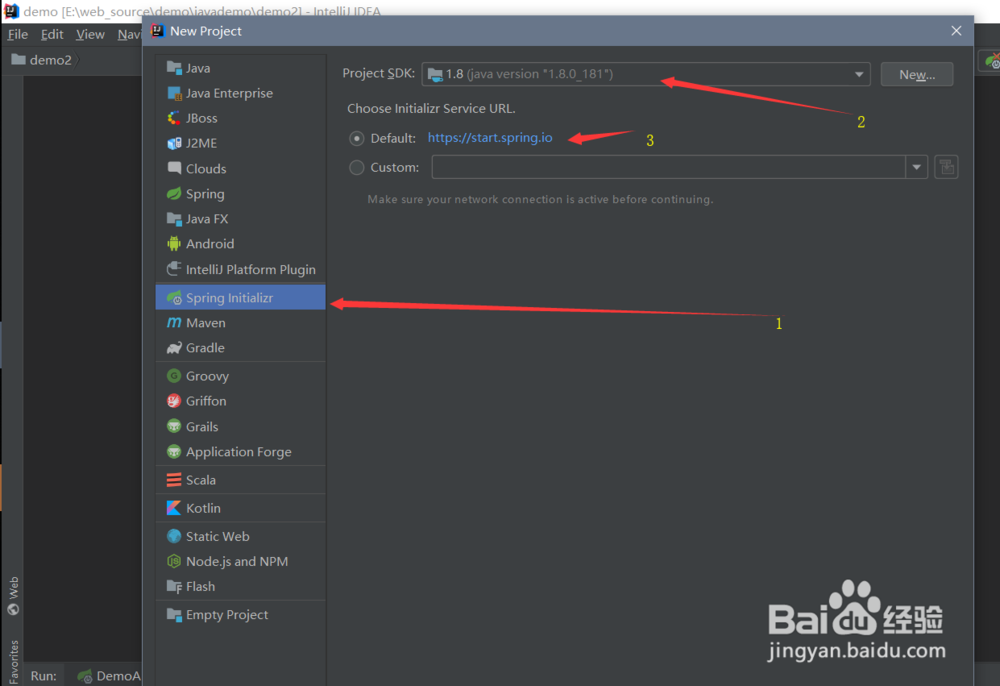Screen dimensions: 1000x686
Task: Select Maven text in project list
Action: coord(205,323)
